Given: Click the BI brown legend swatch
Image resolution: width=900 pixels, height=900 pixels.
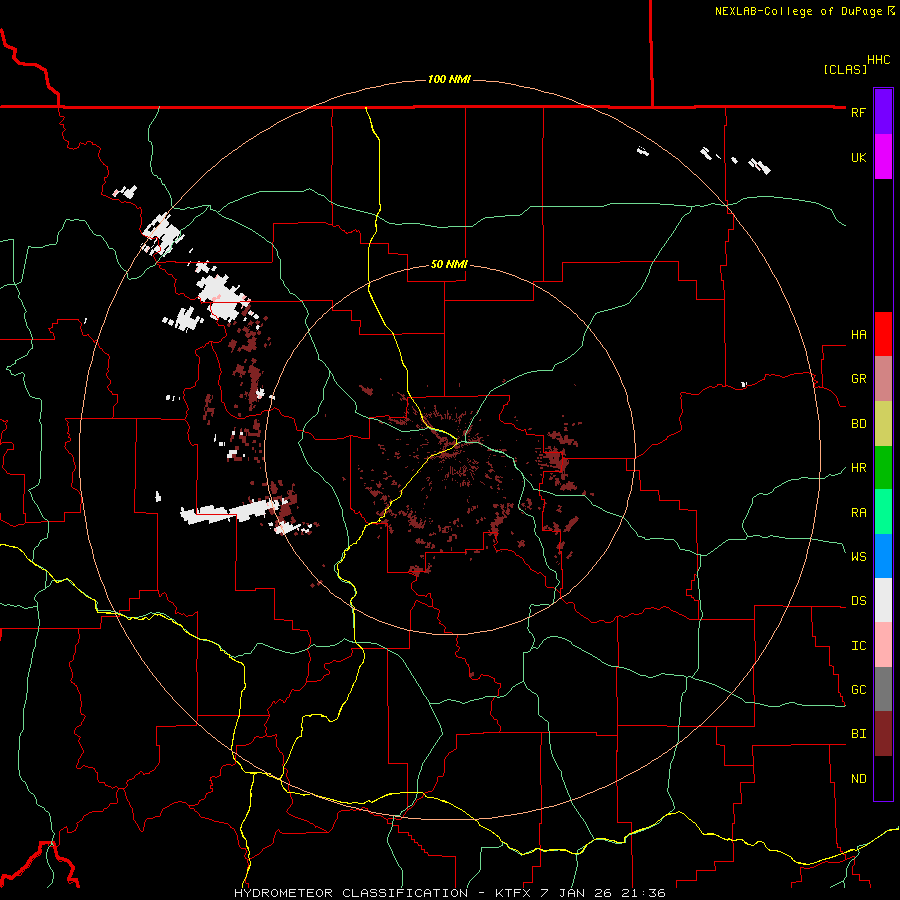Looking at the screenshot, I should [883, 734].
